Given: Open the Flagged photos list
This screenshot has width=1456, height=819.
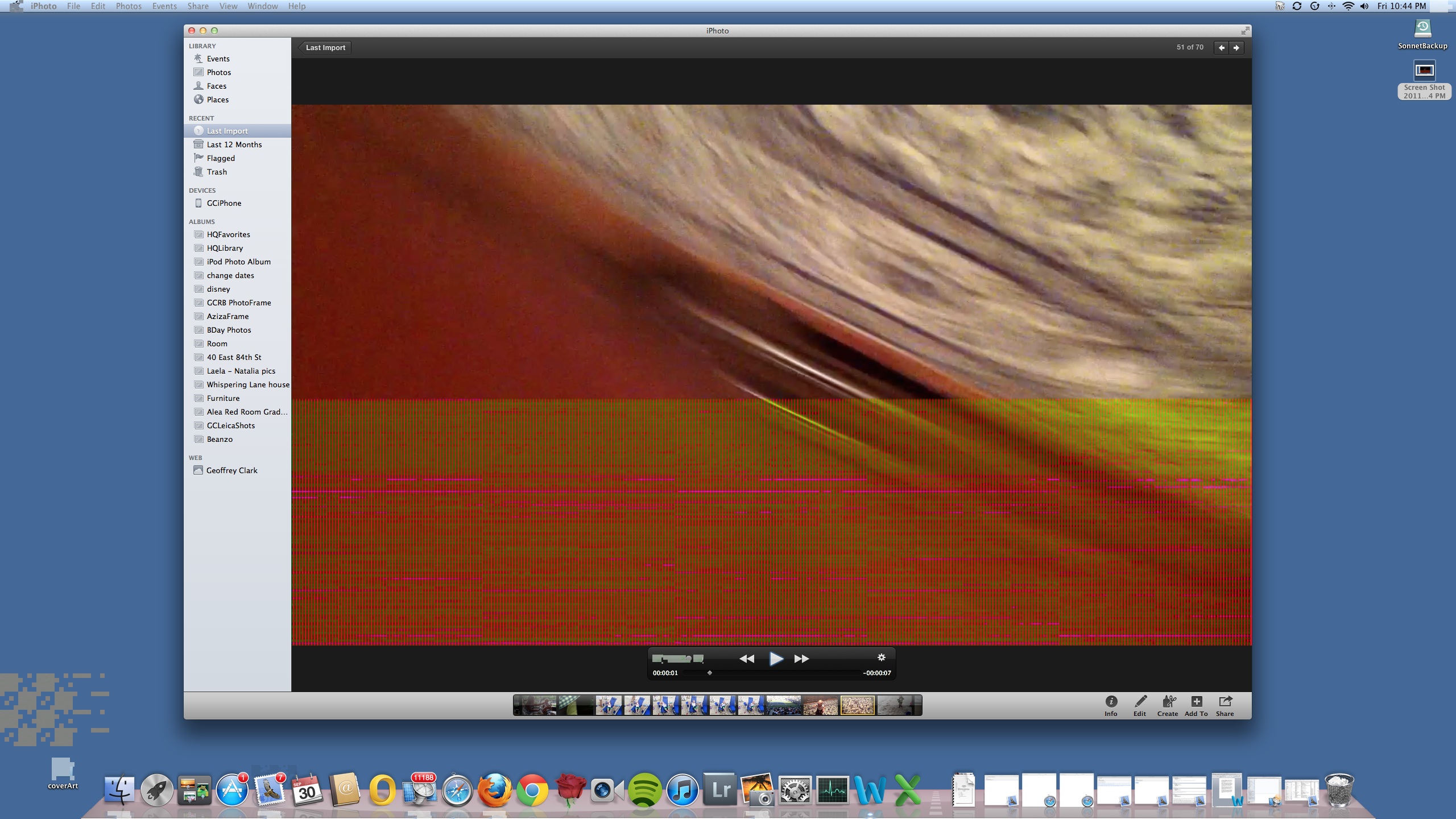Looking at the screenshot, I should pyautogui.click(x=221, y=158).
